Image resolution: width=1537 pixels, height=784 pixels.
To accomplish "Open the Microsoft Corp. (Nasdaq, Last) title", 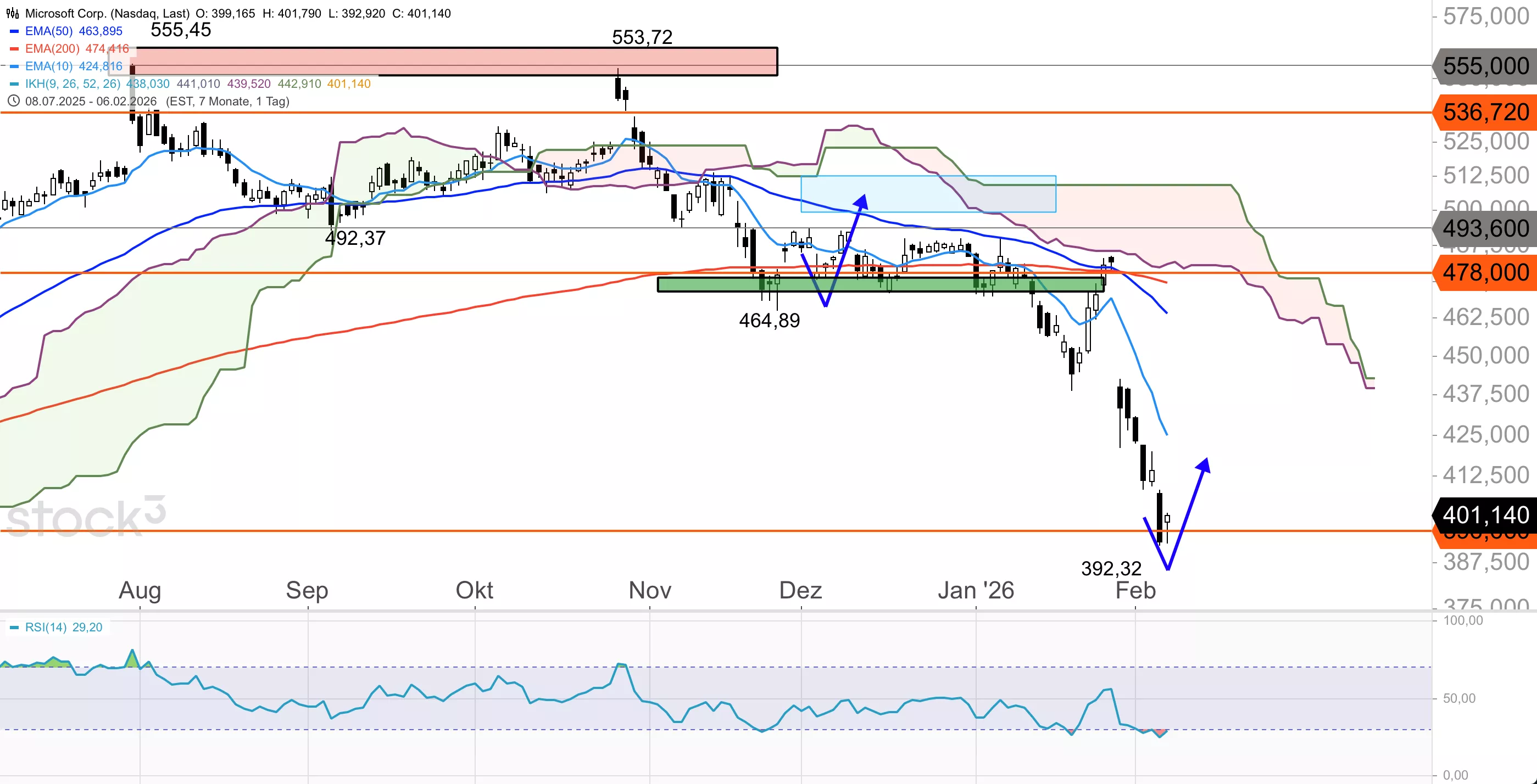I will tap(108, 13).
